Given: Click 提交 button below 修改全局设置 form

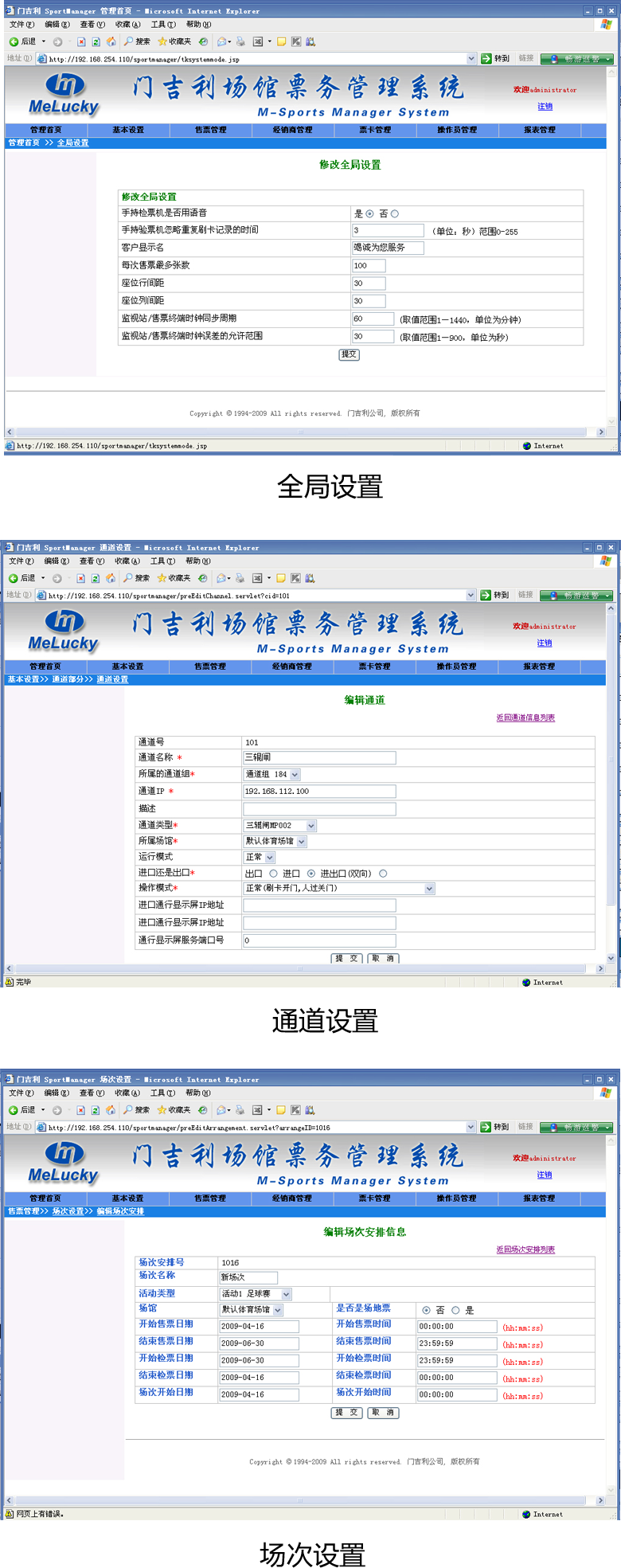Looking at the screenshot, I should click(349, 354).
